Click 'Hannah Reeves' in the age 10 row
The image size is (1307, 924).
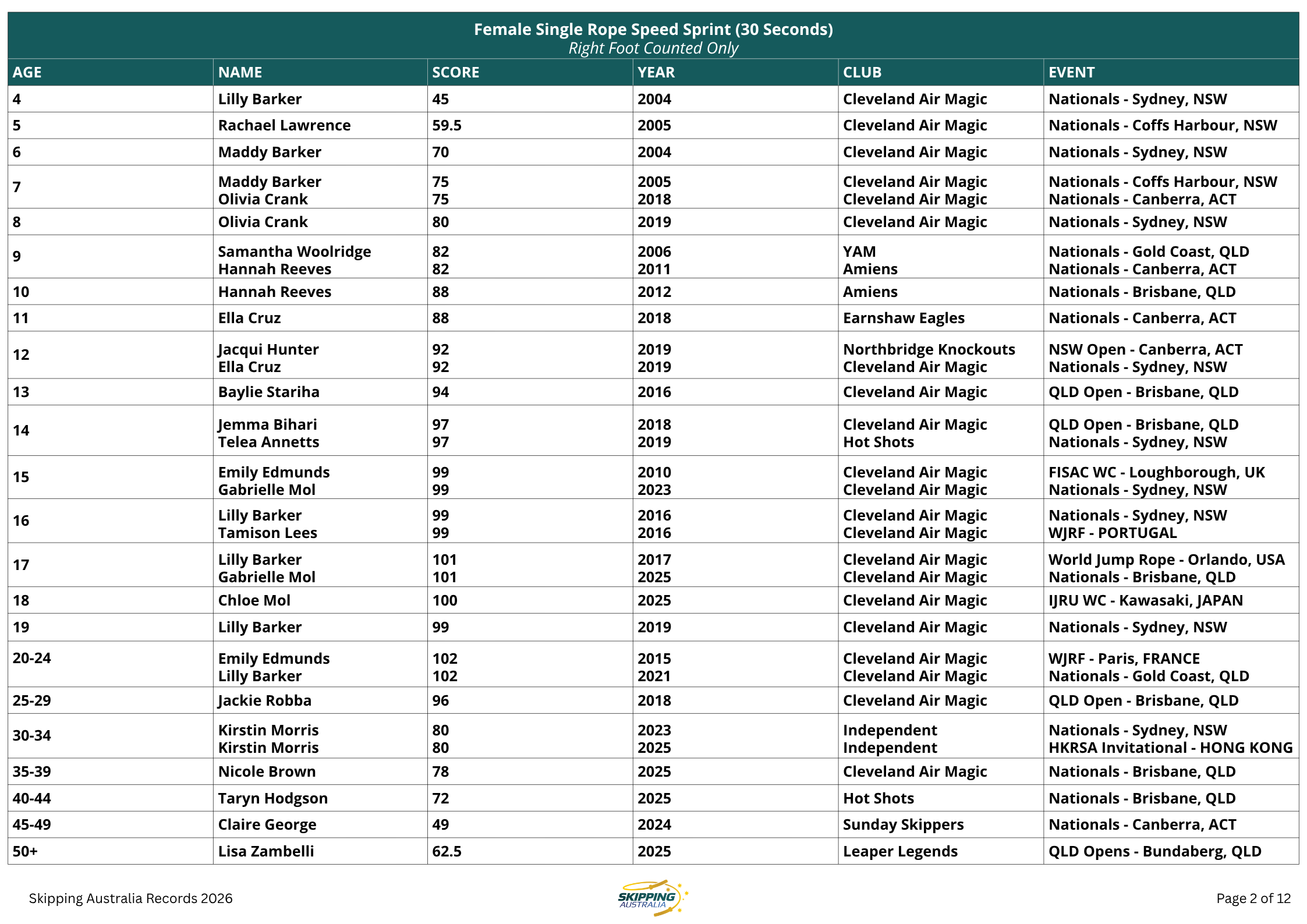point(274,292)
